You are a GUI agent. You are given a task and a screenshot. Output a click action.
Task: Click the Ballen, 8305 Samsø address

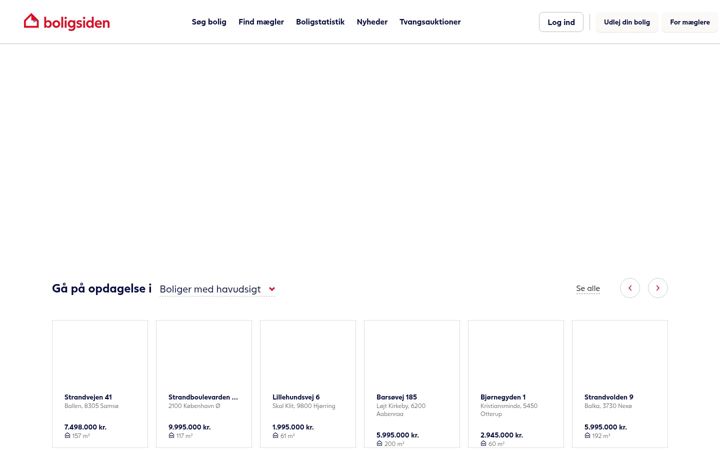tap(91, 406)
